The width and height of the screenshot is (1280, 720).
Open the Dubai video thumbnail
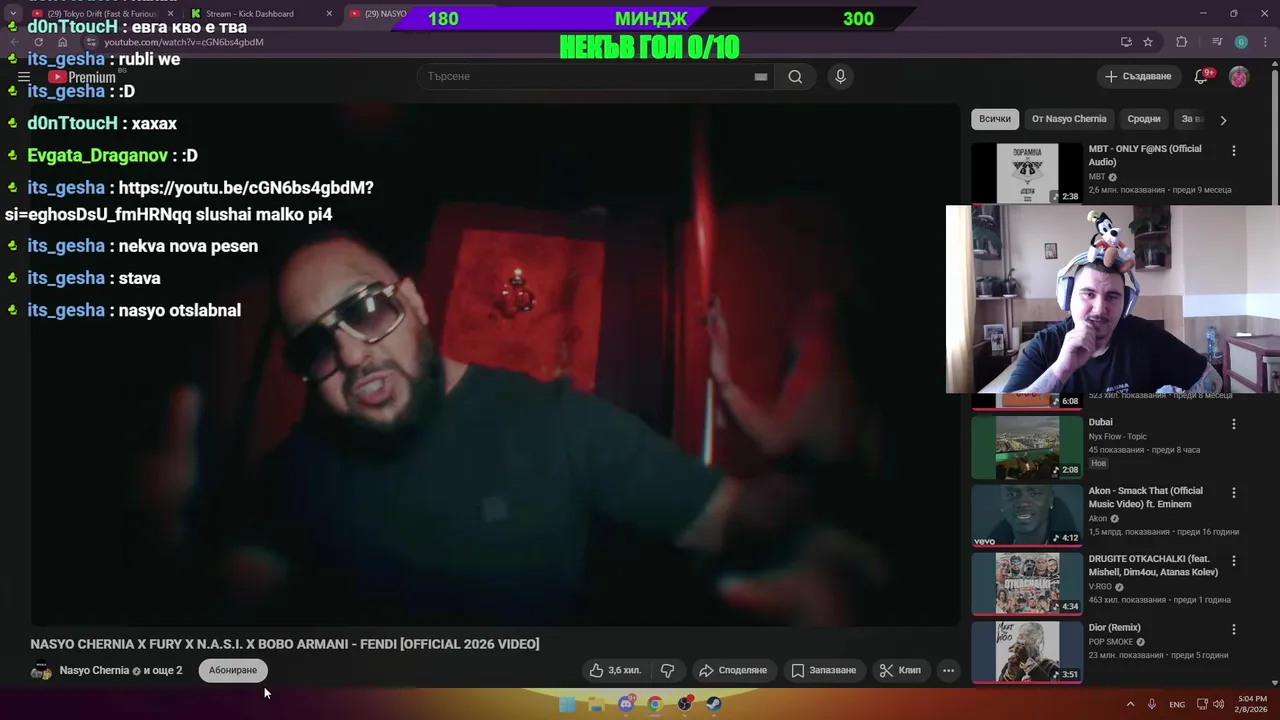click(1027, 447)
